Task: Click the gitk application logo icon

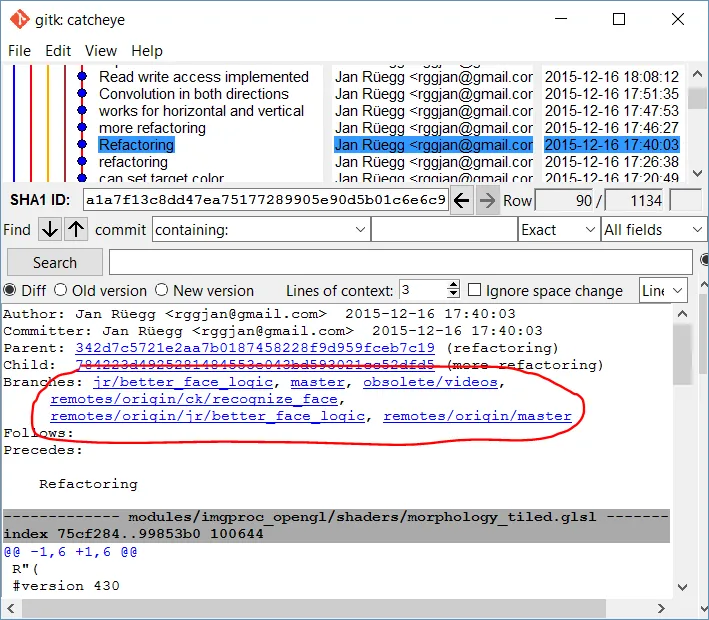Action: [x=19, y=19]
